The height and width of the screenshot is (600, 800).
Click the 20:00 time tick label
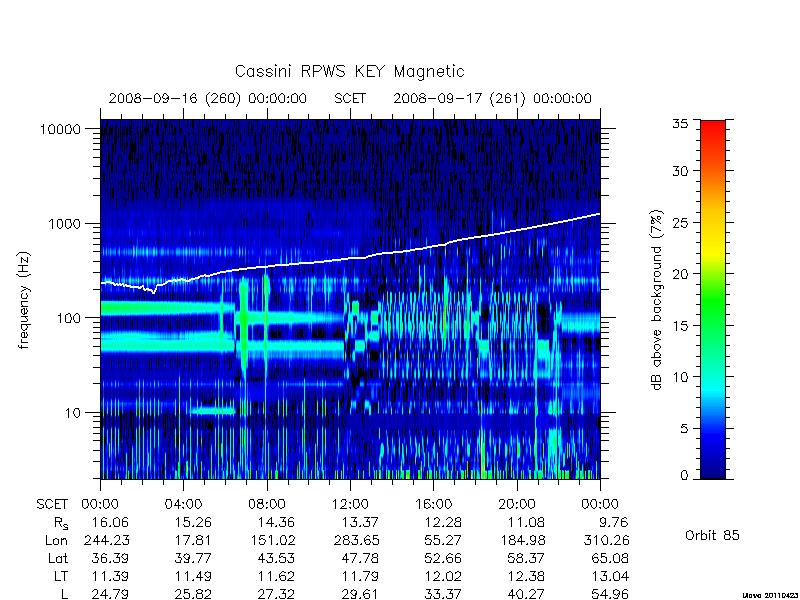(517, 505)
